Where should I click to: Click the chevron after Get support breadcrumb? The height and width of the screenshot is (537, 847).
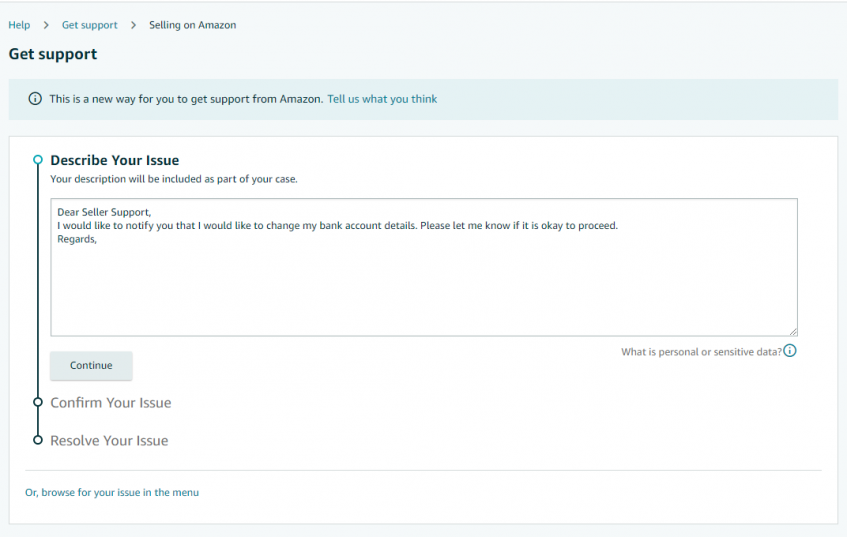tap(133, 25)
